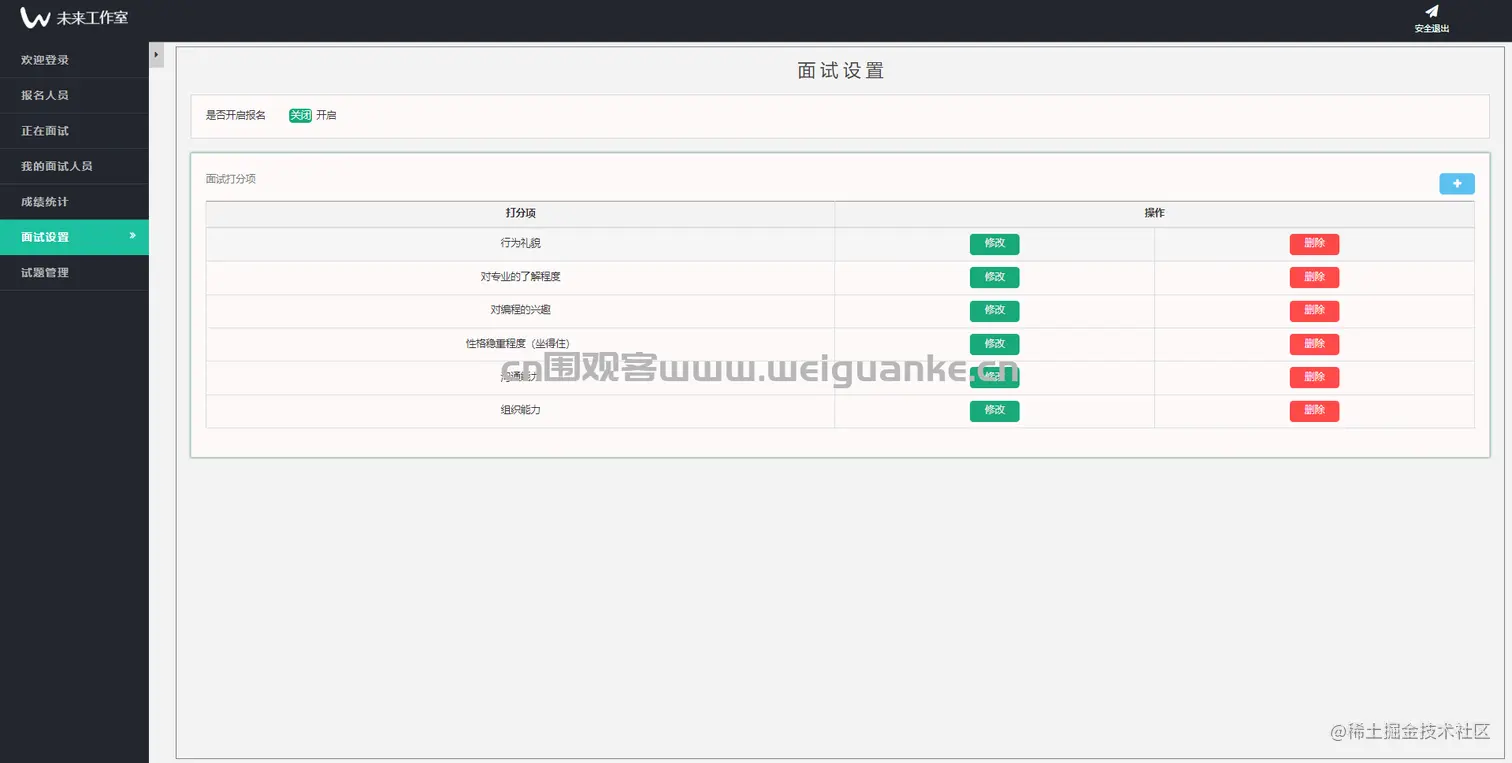The height and width of the screenshot is (763, 1512).
Task: Go to 正在面试 page
Action: pyautogui.click(x=74, y=131)
